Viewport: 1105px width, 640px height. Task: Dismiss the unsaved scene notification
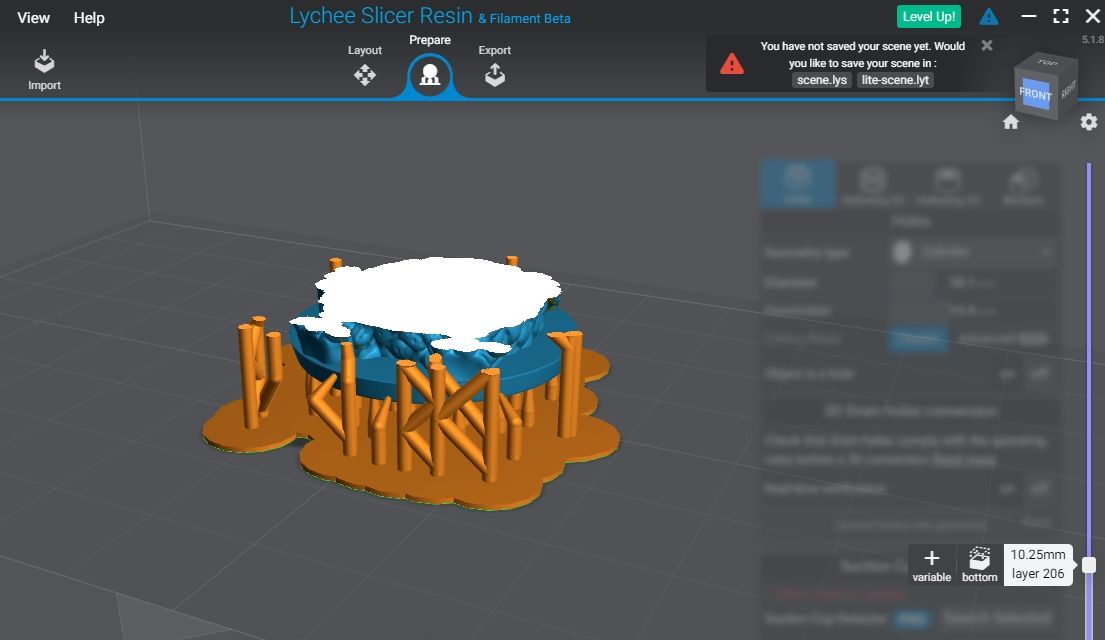tap(987, 46)
